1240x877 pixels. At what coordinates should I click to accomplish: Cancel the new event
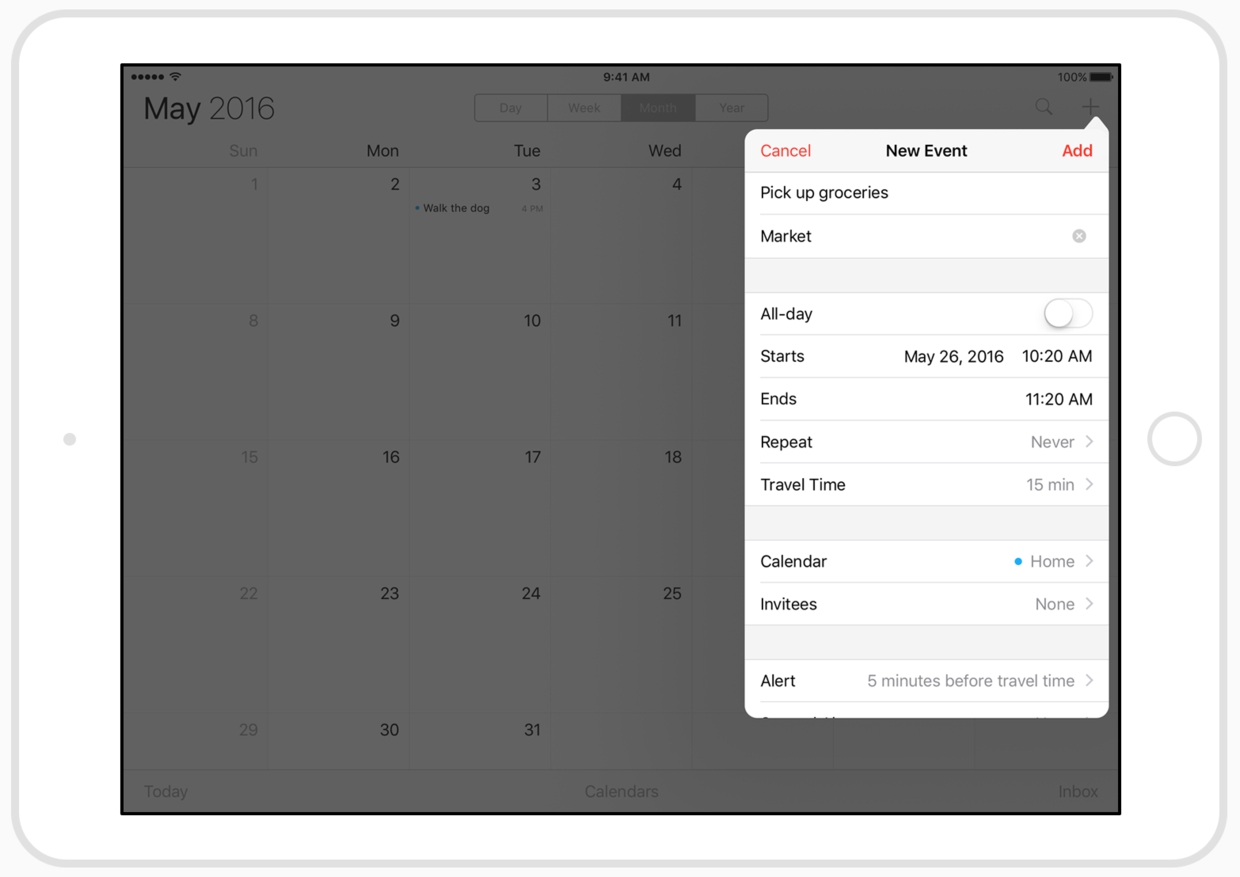pos(785,151)
